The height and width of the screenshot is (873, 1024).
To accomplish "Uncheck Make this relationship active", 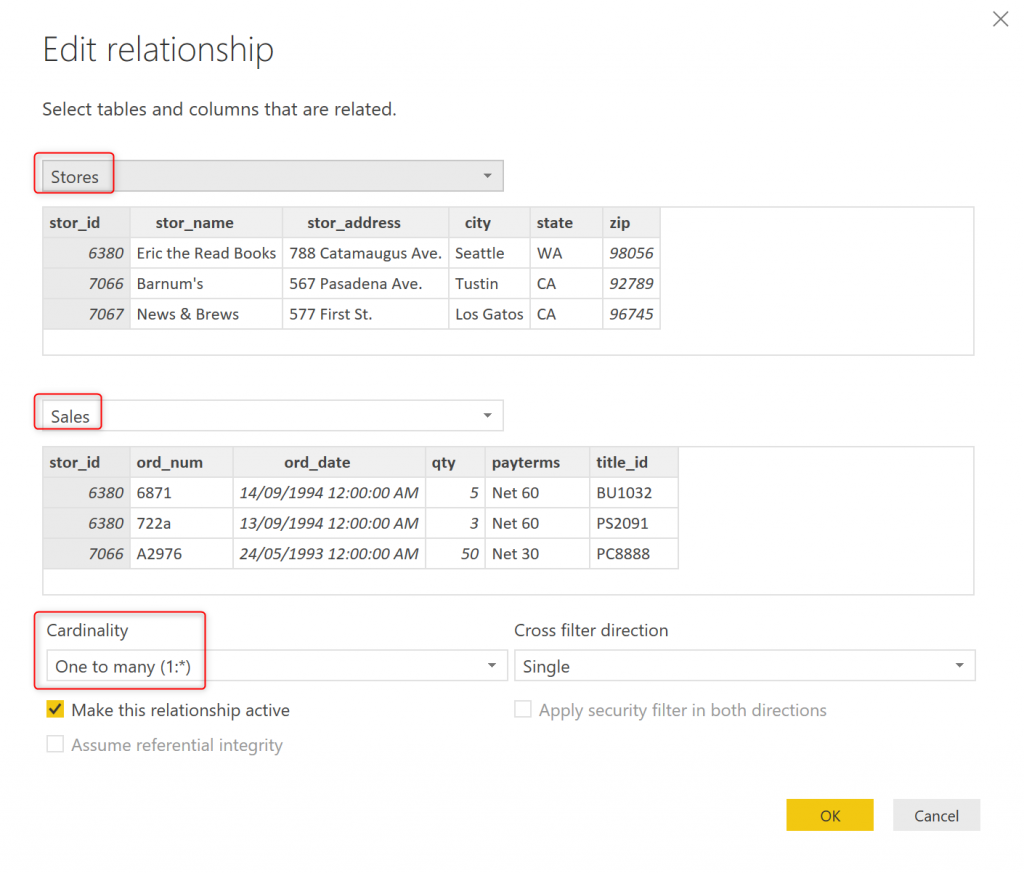I will 56,710.
